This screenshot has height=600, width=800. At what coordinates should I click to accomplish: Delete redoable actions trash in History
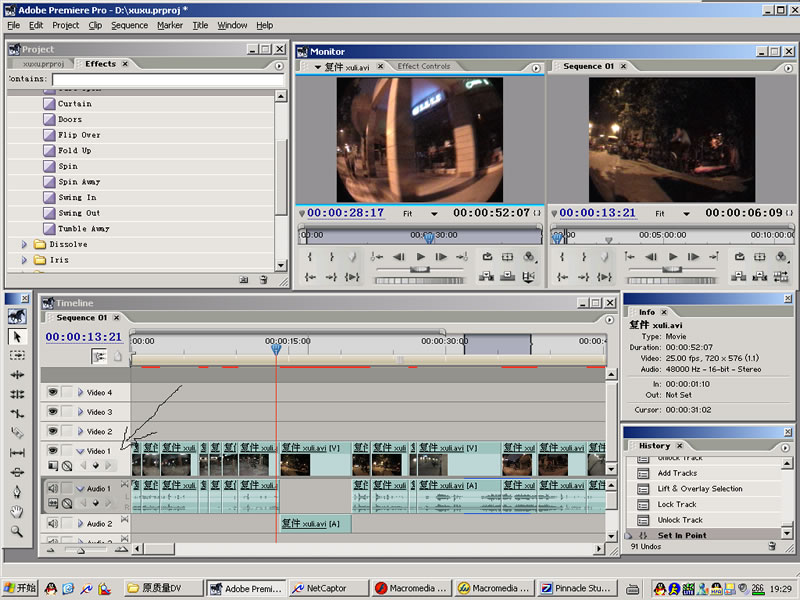772,546
